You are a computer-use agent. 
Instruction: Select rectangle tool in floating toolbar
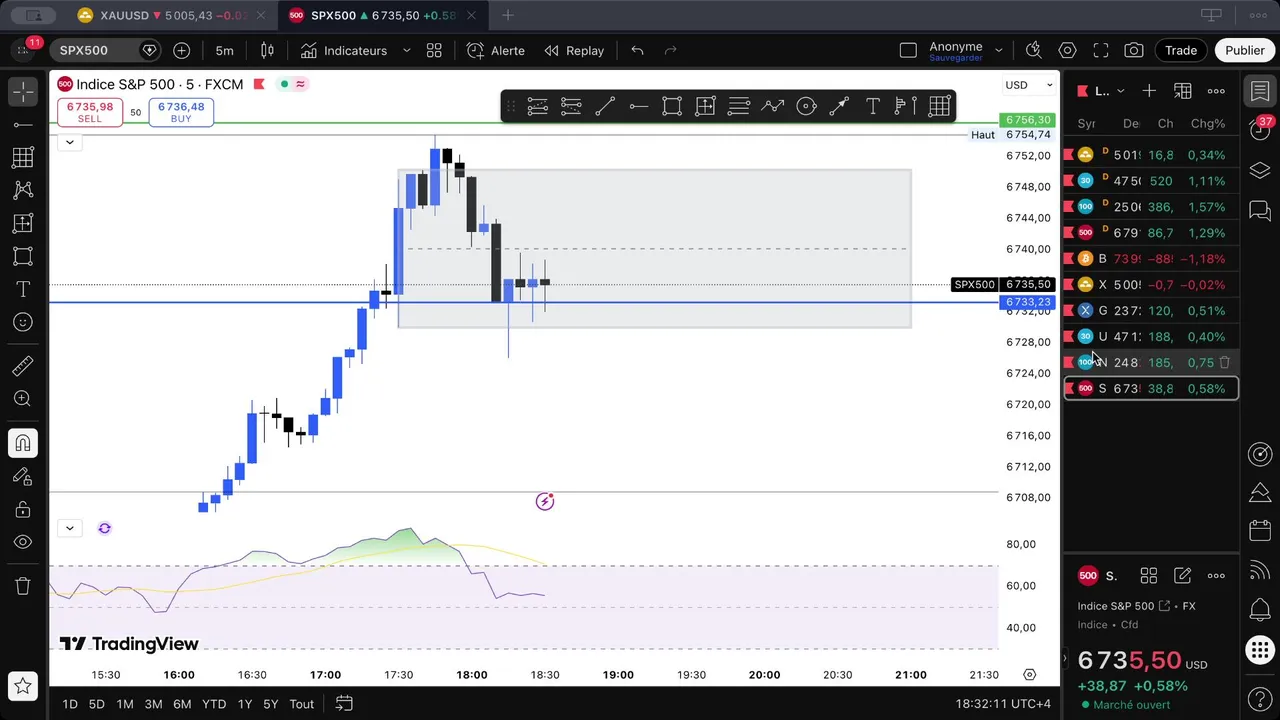click(x=672, y=106)
